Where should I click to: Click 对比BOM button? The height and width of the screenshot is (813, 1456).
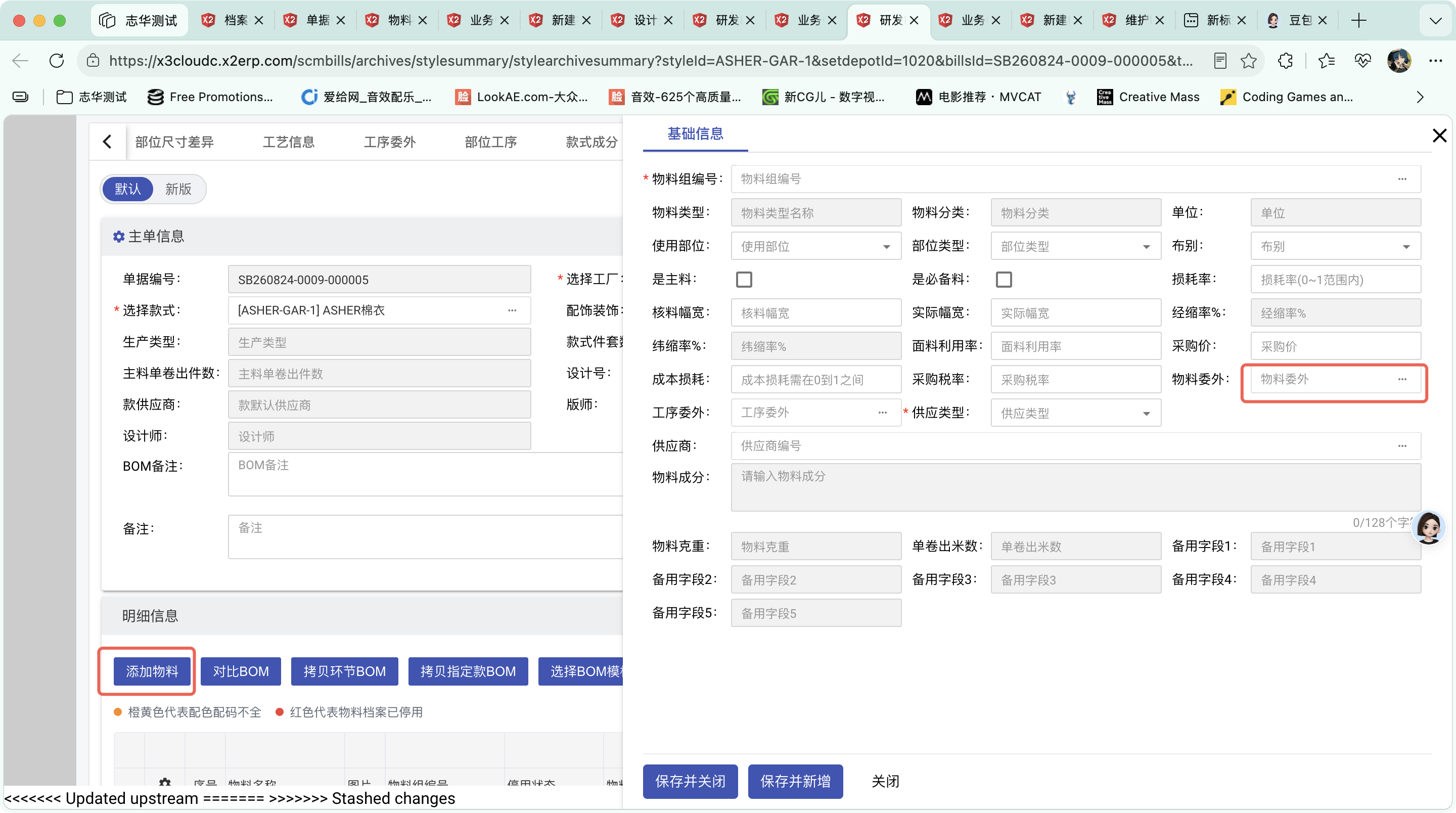coord(241,671)
